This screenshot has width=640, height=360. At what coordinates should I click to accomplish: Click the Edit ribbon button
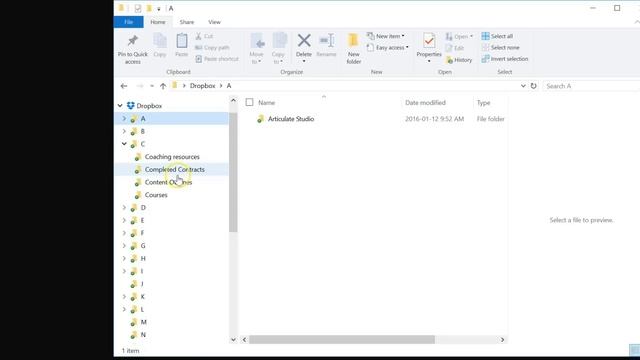click(455, 48)
